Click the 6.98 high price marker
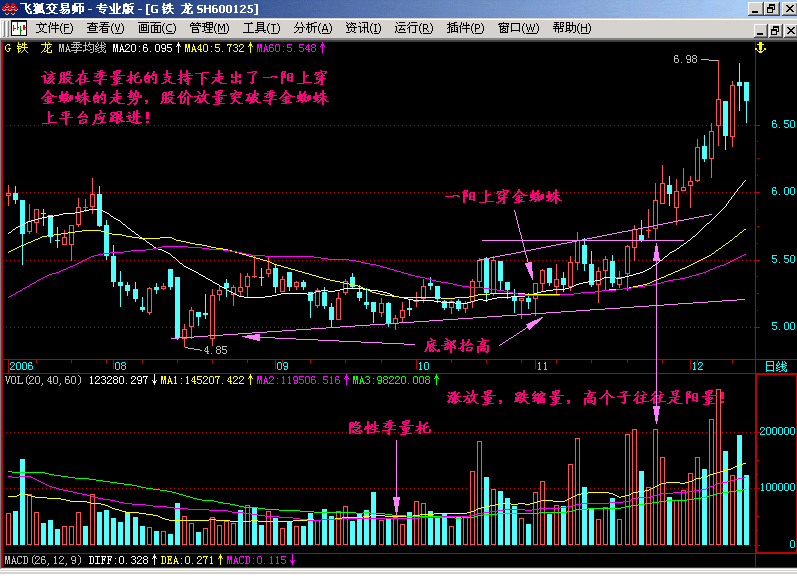The width and height of the screenshot is (797, 578). coord(685,59)
